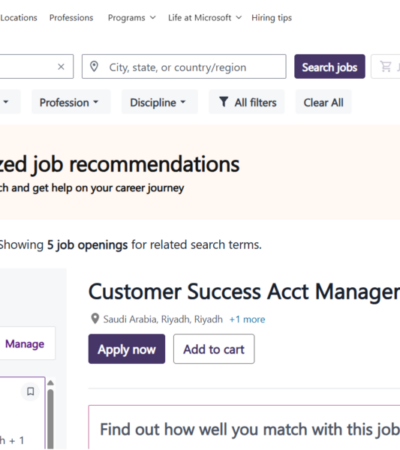Open the job cart icon

coord(386,67)
